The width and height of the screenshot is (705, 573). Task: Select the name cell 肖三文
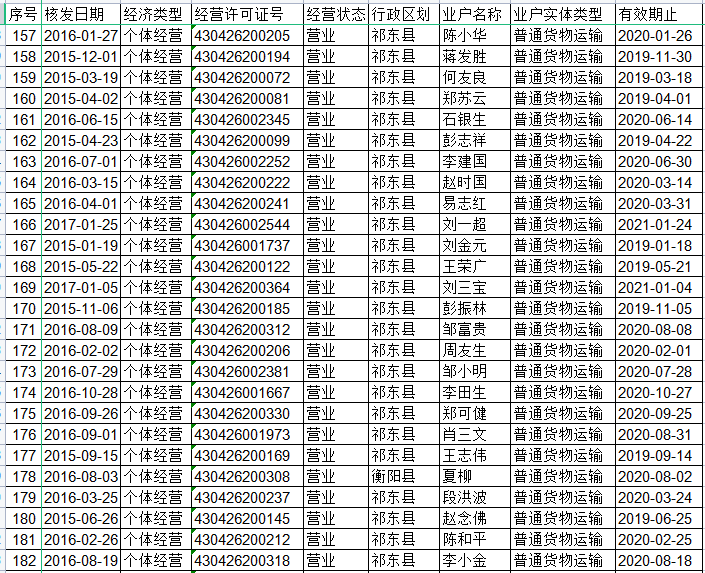464,435
